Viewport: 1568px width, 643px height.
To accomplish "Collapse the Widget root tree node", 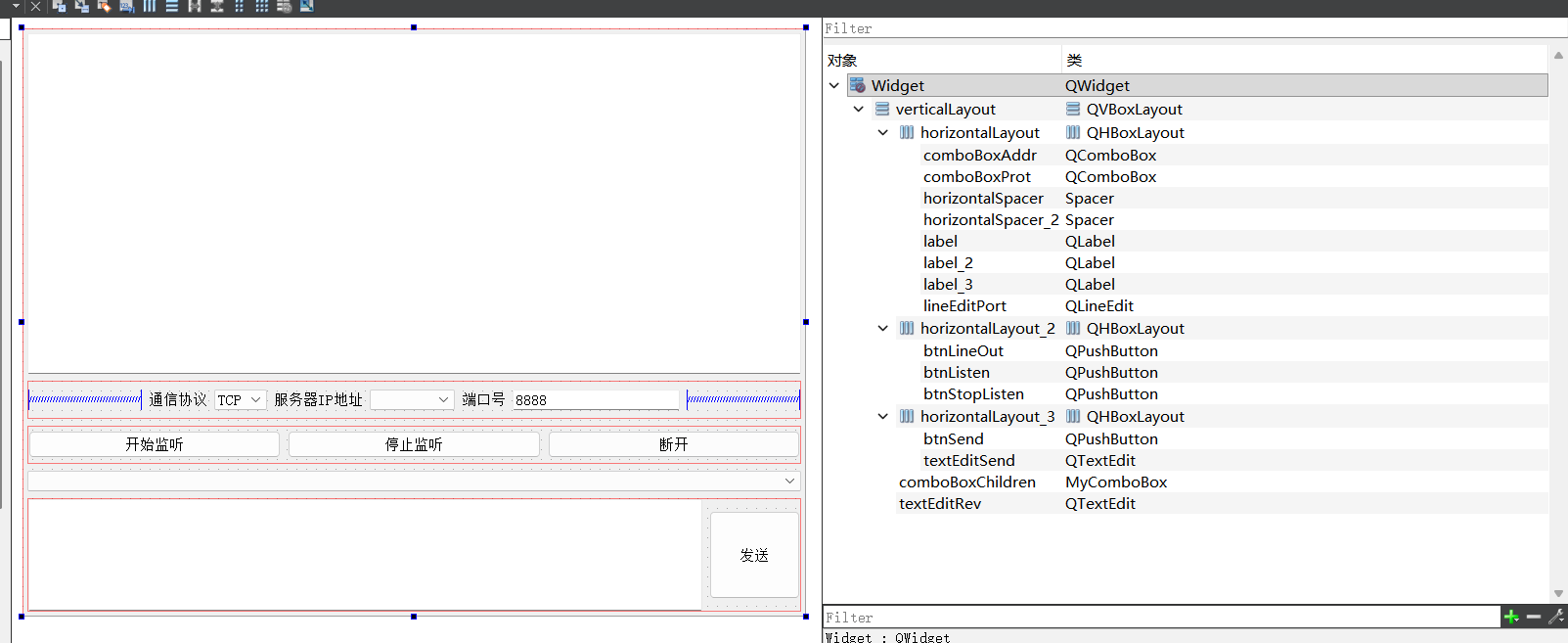I will [834, 85].
